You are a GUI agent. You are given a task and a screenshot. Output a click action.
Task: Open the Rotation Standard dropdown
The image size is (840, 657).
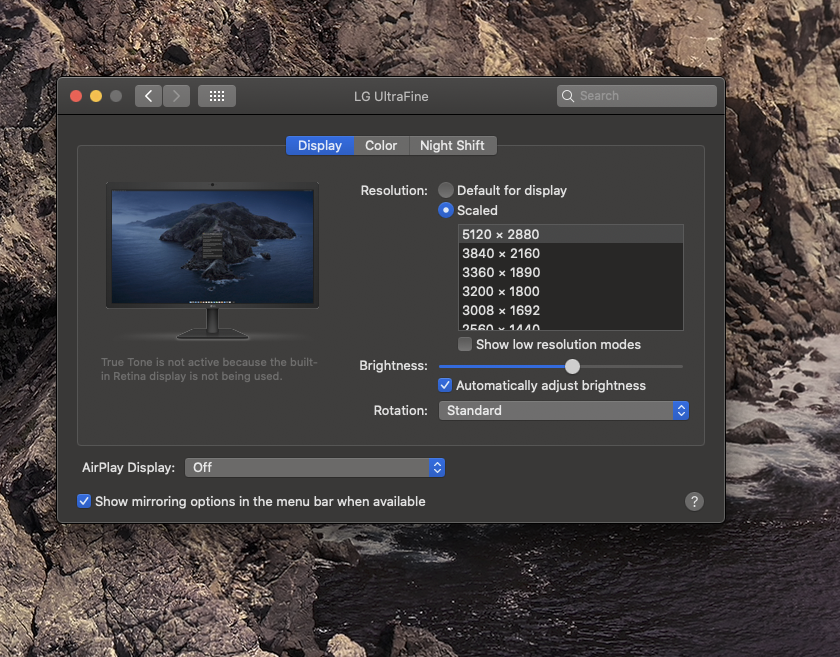point(564,410)
